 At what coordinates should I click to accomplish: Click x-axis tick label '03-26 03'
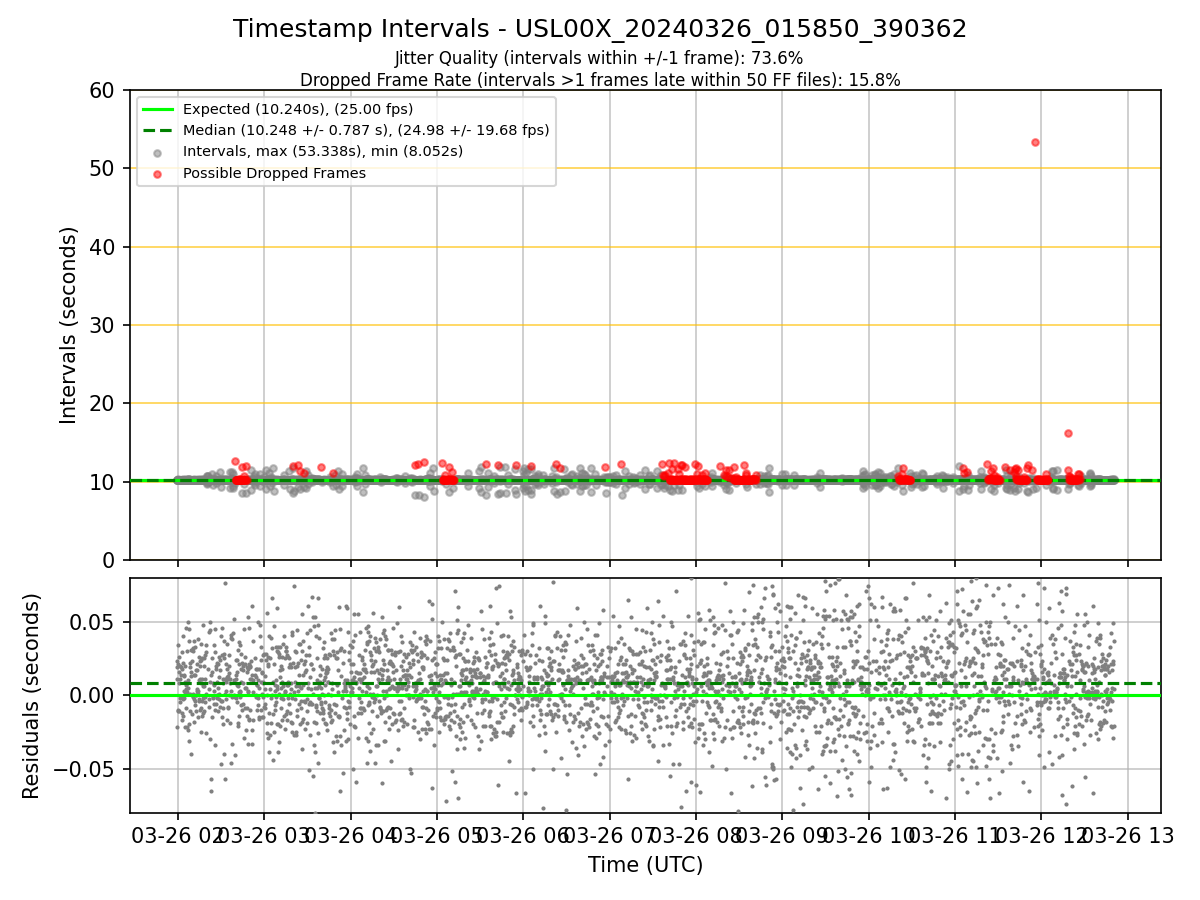(x=264, y=835)
